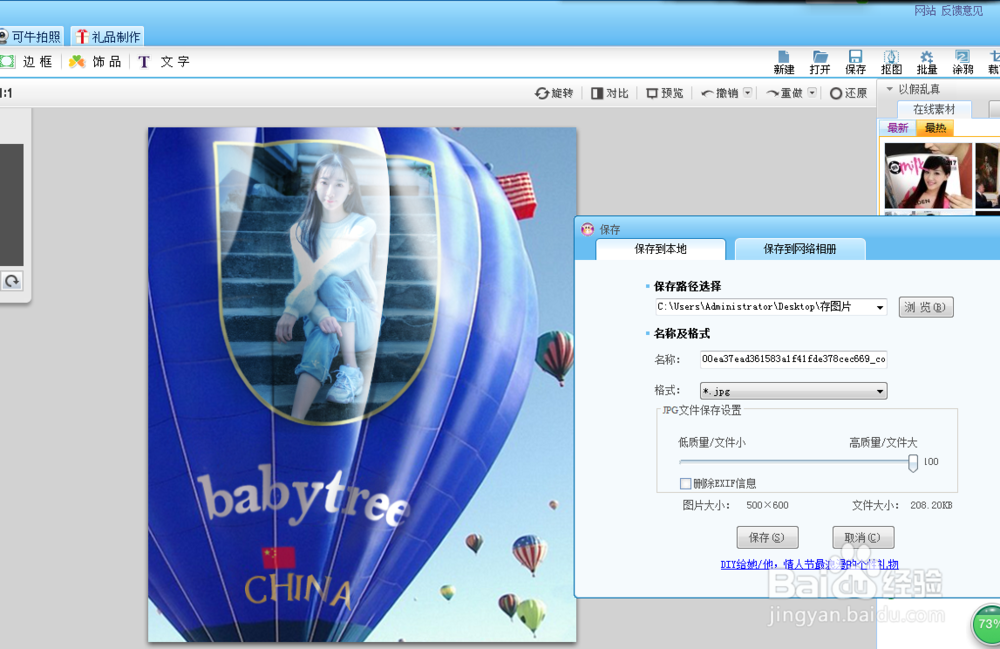Open the DIY gift promotional link
1000x649 pixels.
click(x=809, y=564)
